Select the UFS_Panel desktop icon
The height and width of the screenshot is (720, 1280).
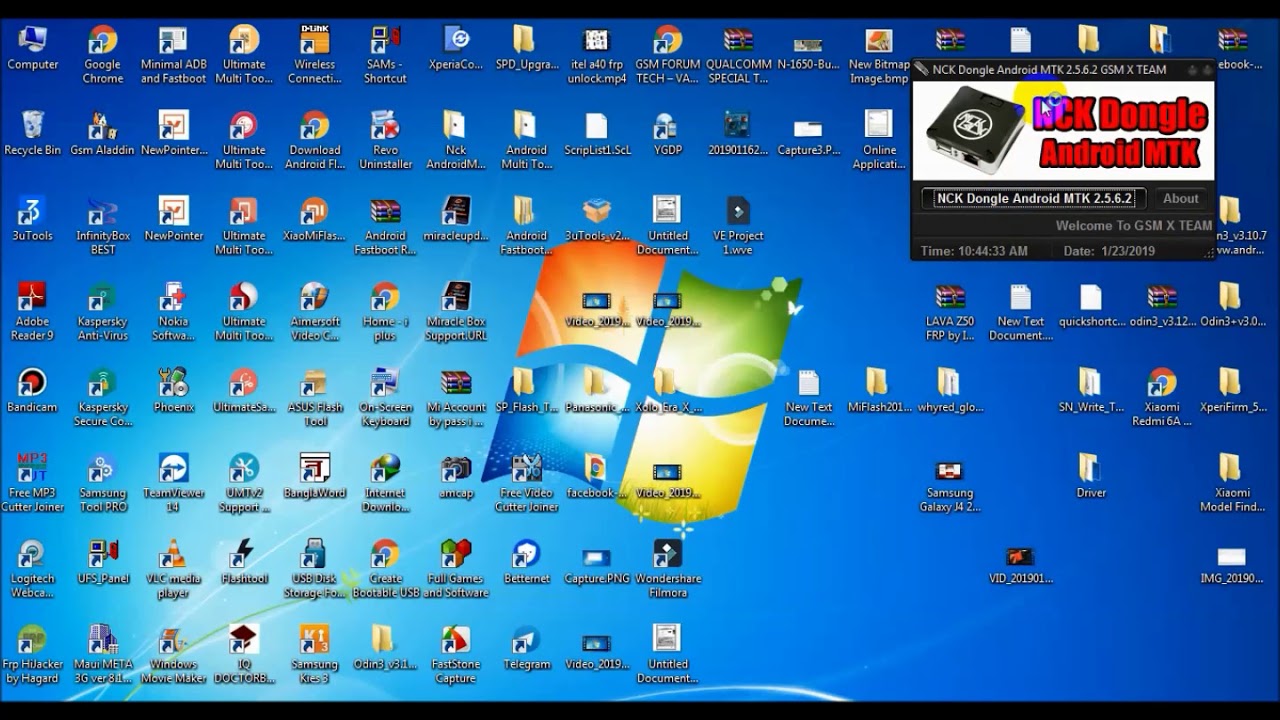pos(103,563)
